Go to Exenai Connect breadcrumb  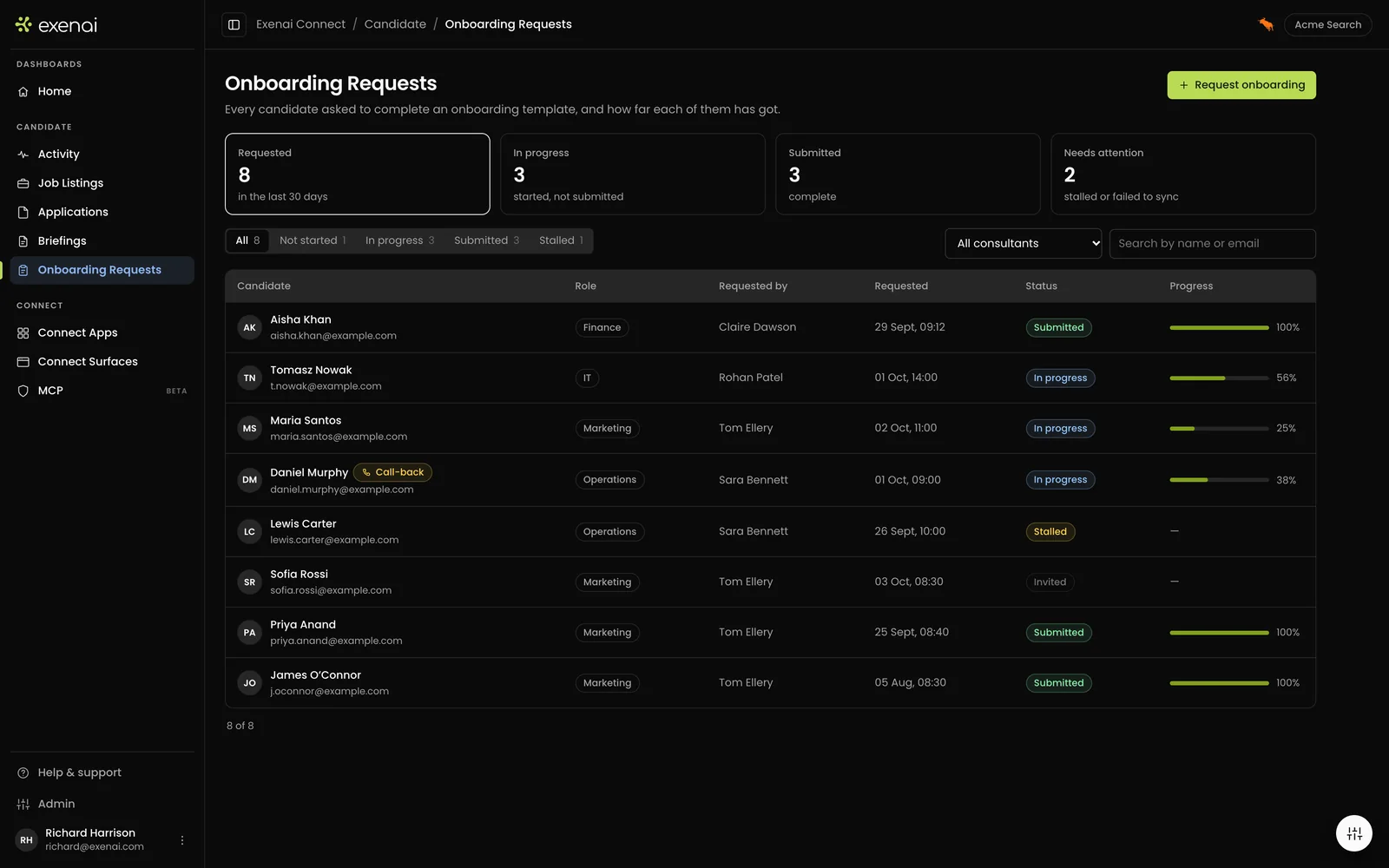[x=300, y=24]
